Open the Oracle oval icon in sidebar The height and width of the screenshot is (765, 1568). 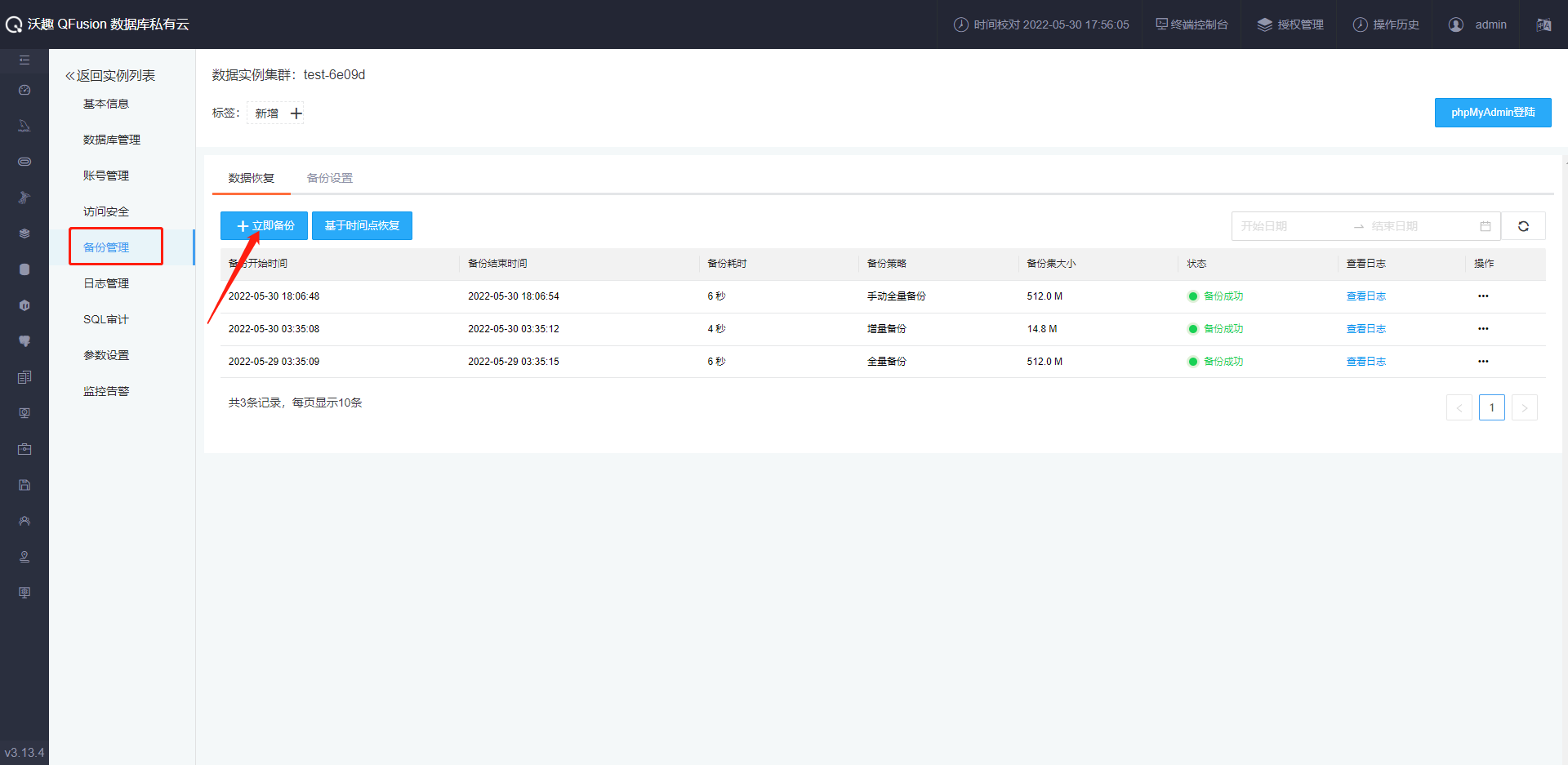pos(24,162)
